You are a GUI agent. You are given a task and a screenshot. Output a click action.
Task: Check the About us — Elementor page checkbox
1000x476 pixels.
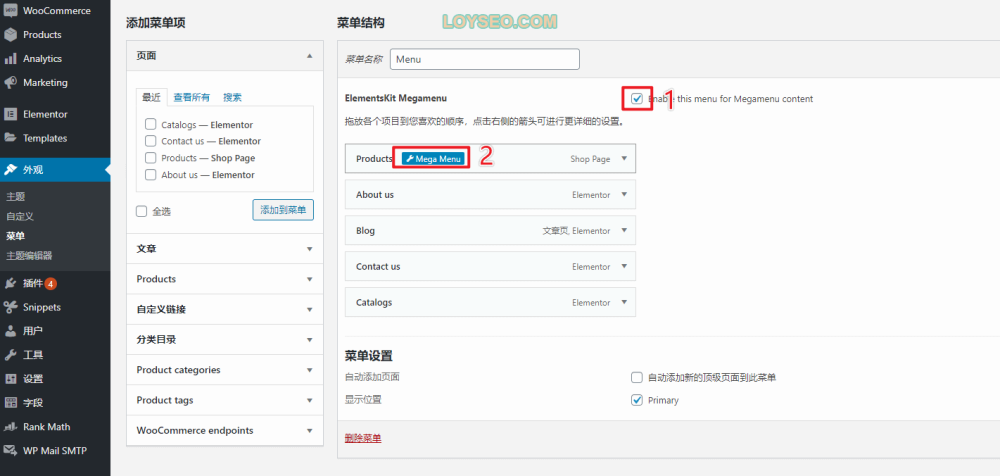pos(151,174)
